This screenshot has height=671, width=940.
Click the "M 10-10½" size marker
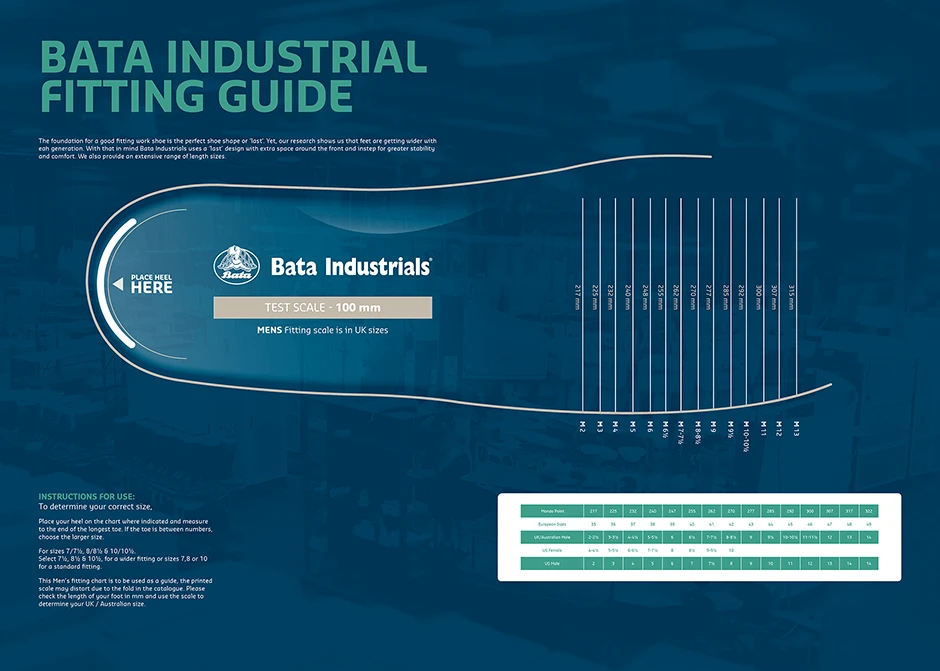point(746,436)
